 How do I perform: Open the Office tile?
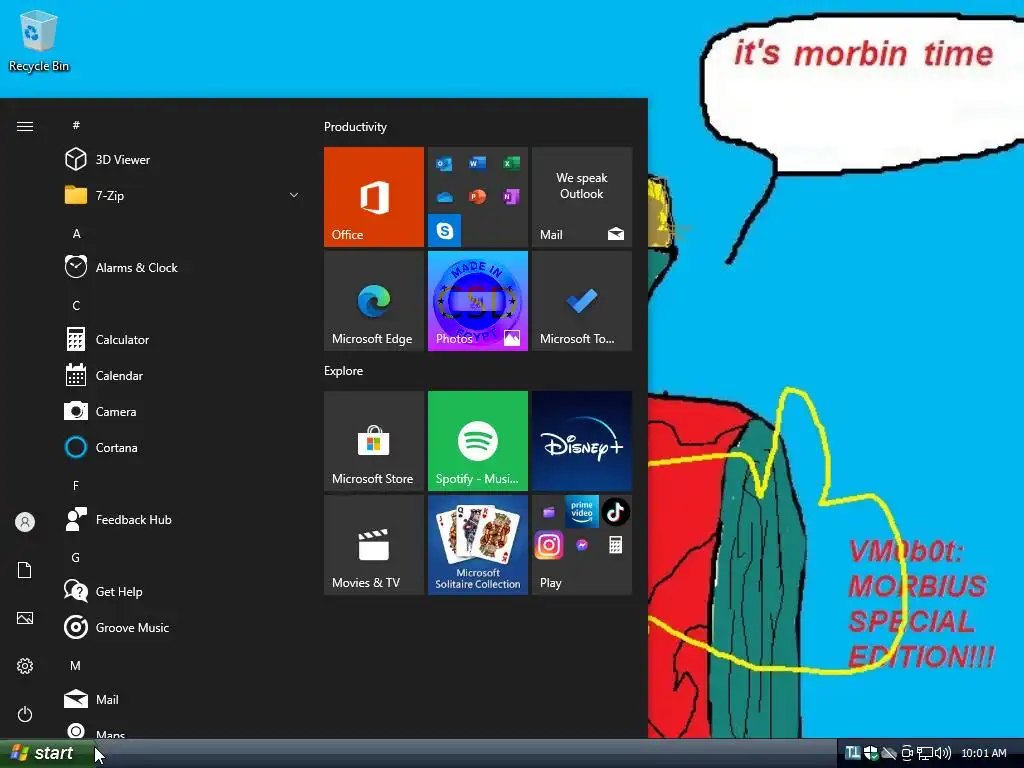(x=374, y=197)
